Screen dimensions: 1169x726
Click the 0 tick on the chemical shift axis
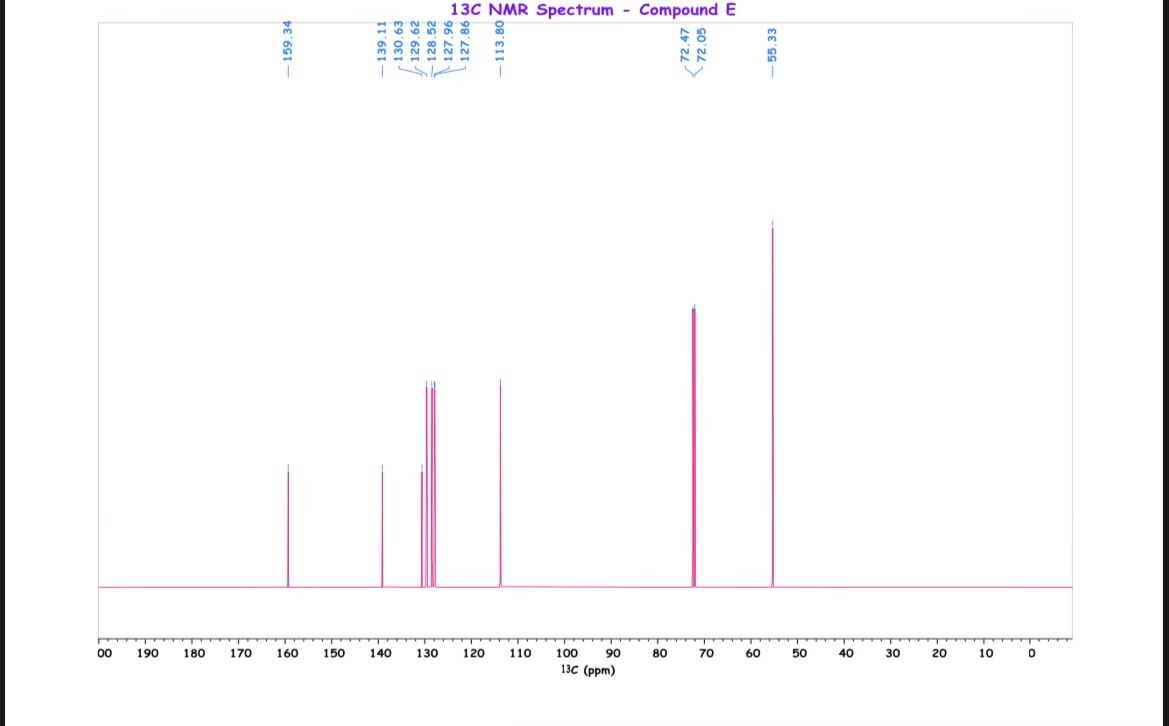(1032, 653)
